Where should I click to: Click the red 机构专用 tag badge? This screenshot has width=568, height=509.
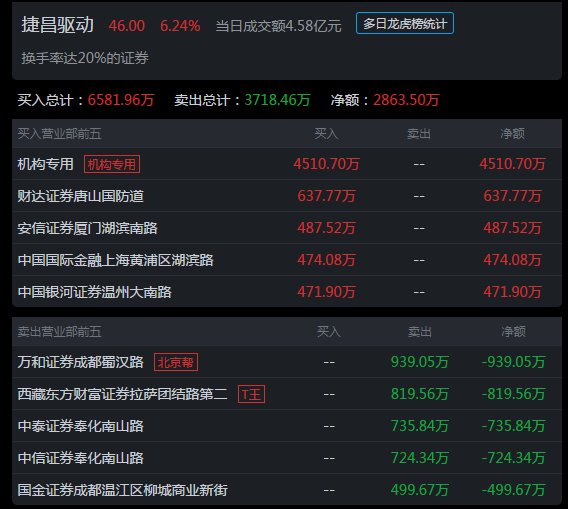(x=112, y=164)
